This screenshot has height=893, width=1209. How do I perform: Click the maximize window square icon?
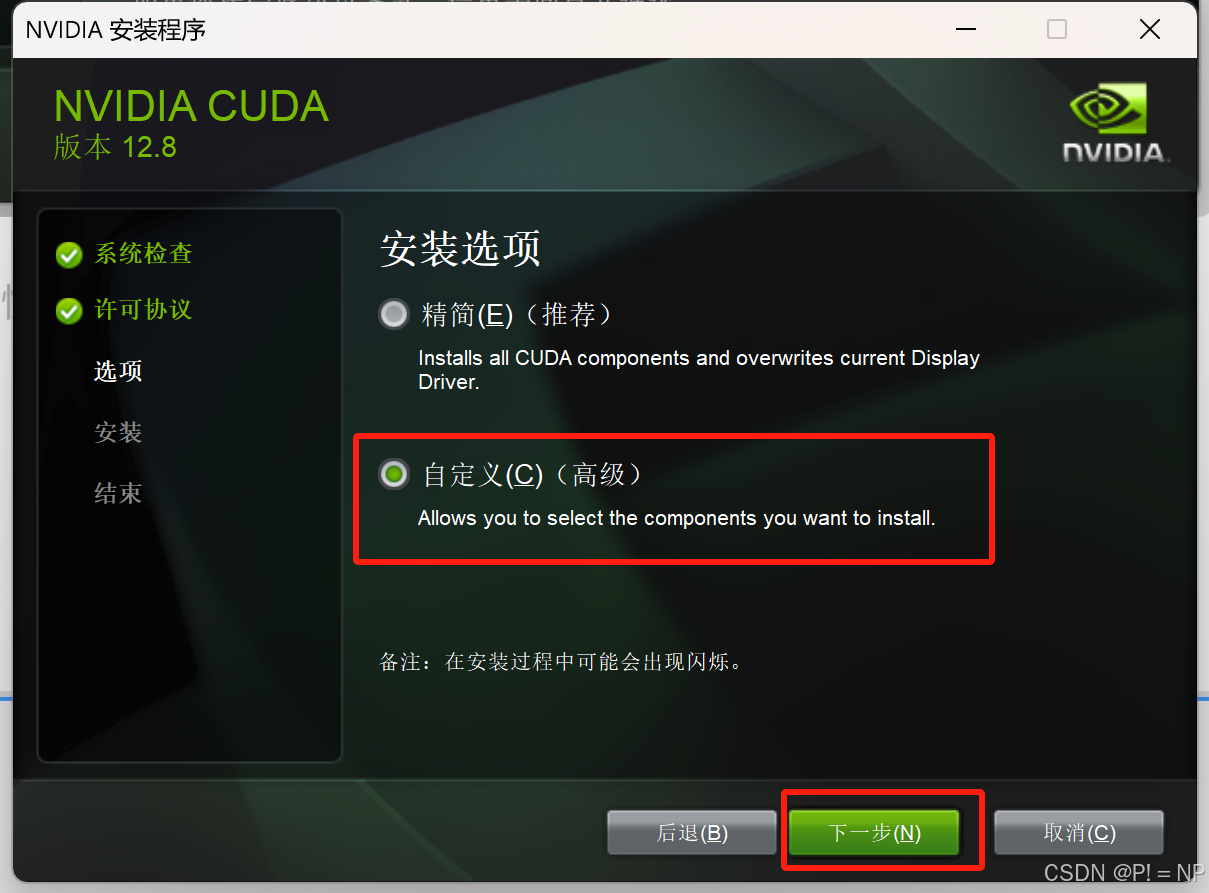click(x=1057, y=30)
